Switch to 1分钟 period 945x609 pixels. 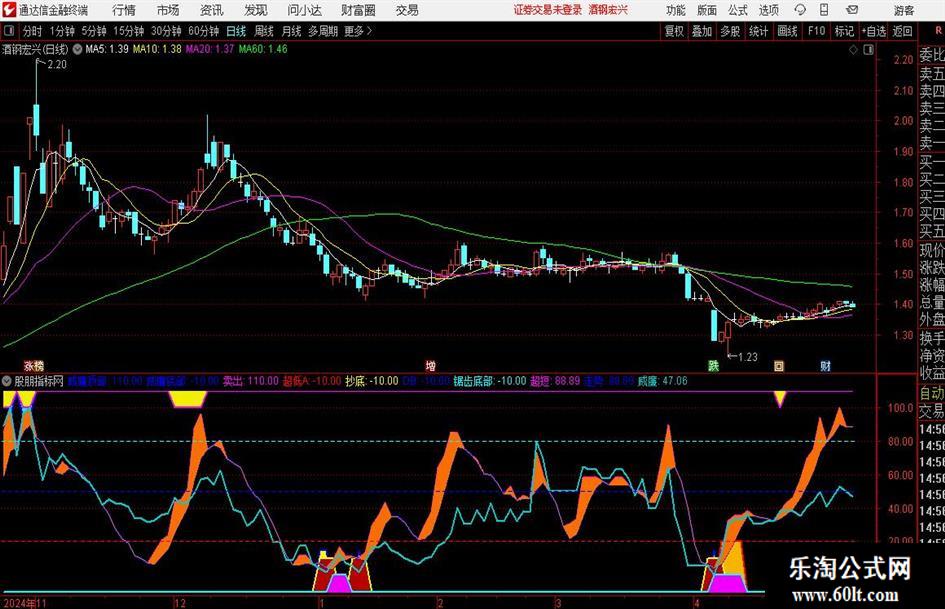(62, 31)
